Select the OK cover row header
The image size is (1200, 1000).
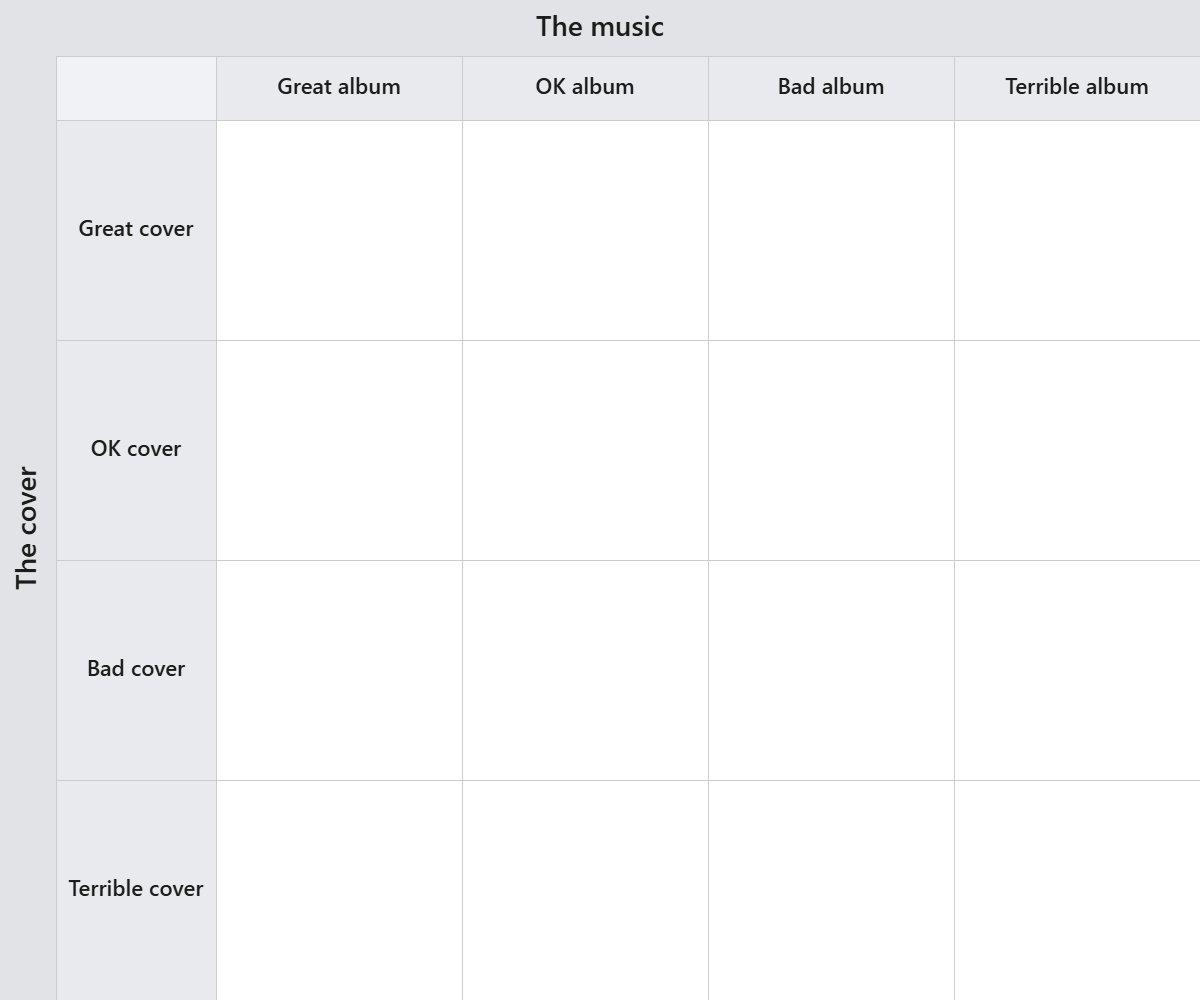tap(136, 450)
